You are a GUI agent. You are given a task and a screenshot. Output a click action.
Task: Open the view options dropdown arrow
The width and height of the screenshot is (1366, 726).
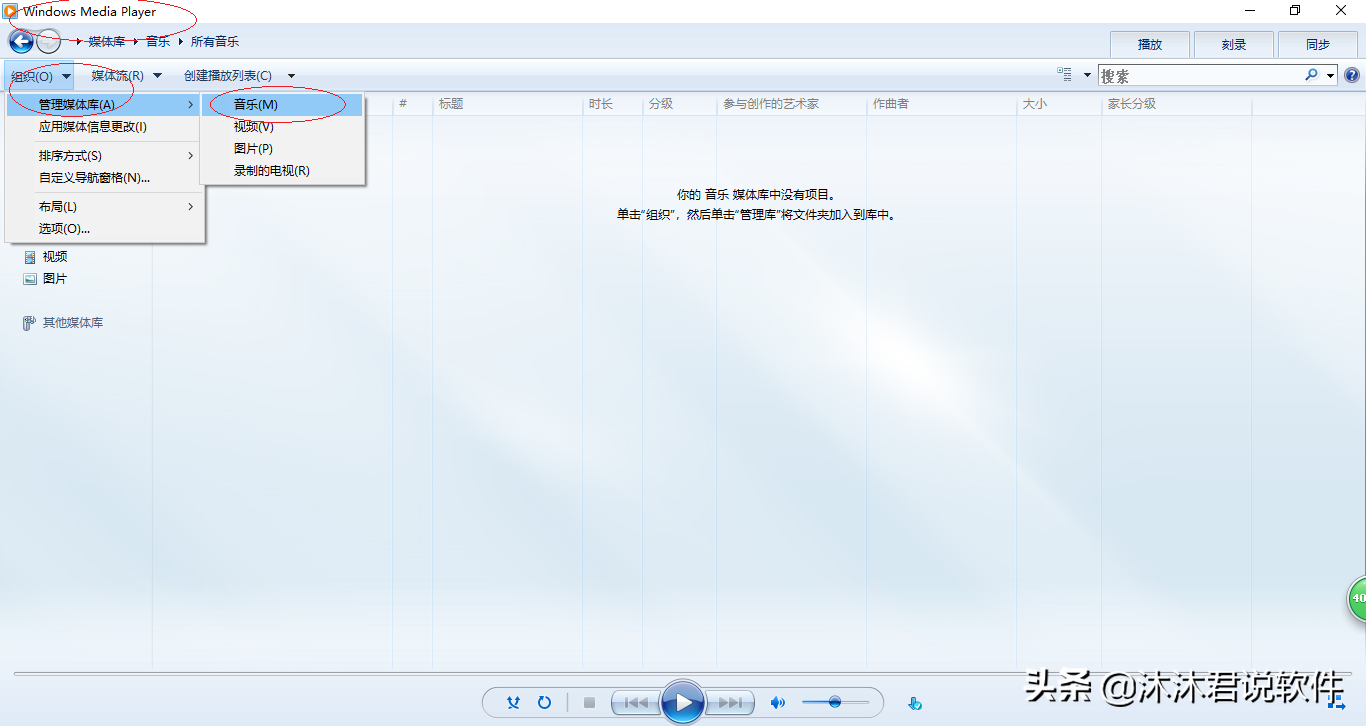pos(1087,75)
